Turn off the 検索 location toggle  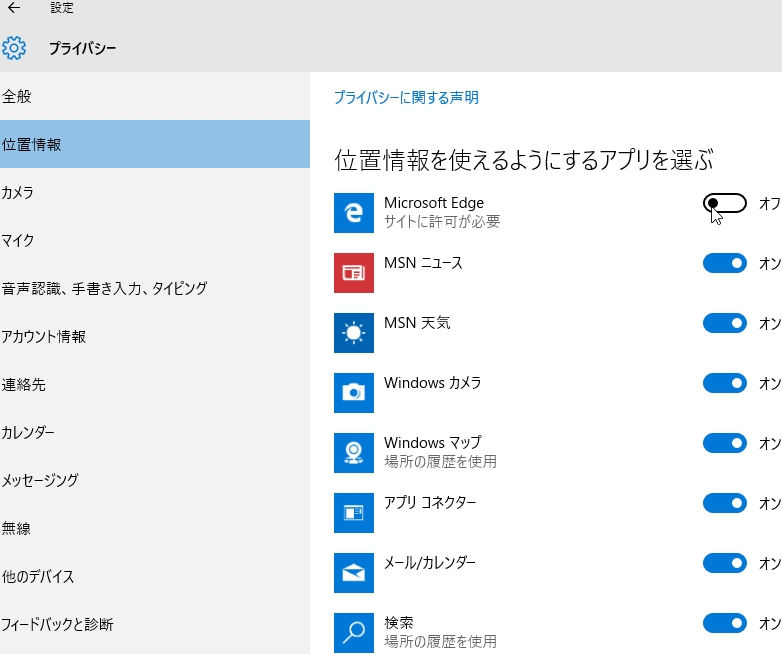coord(725,623)
